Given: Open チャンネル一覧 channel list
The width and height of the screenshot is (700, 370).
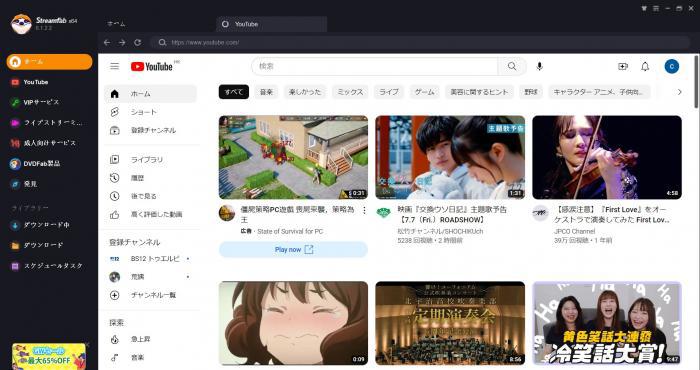Looking at the screenshot, I should (x=150, y=295).
